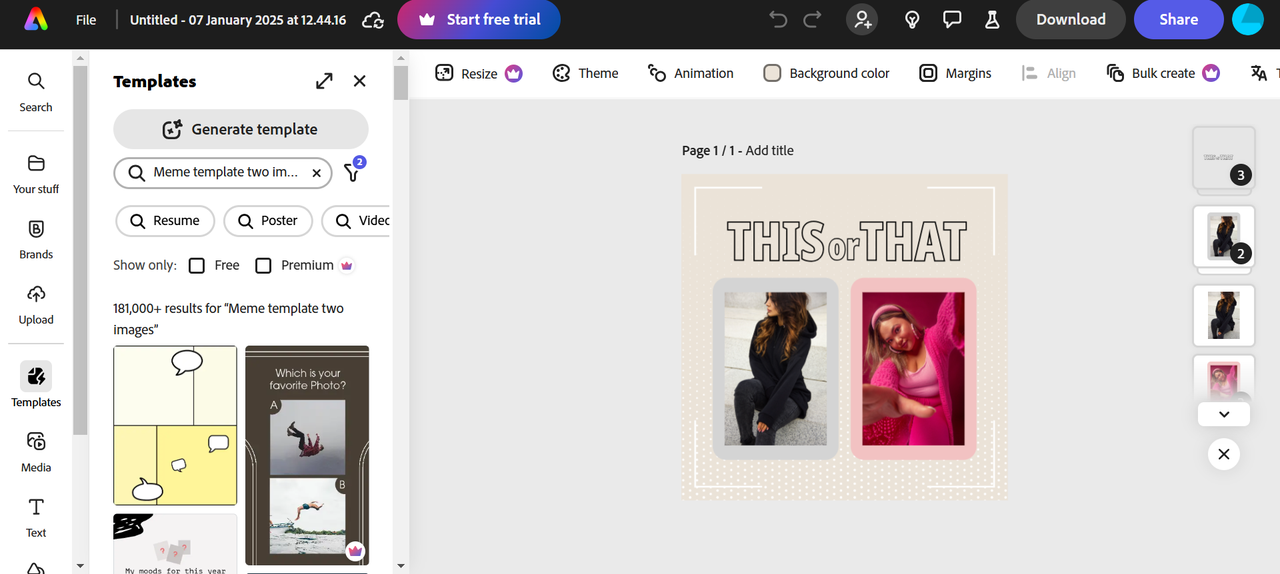This screenshot has width=1280, height=574.
Task: Open the Theme options
Action: click(x=586, y=73)
